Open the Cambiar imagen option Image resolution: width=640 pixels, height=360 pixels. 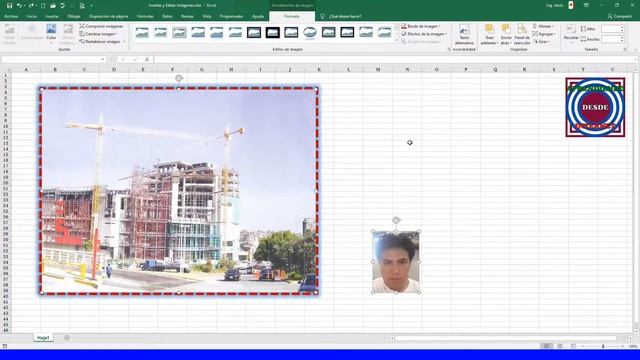[x=99, y=34]
